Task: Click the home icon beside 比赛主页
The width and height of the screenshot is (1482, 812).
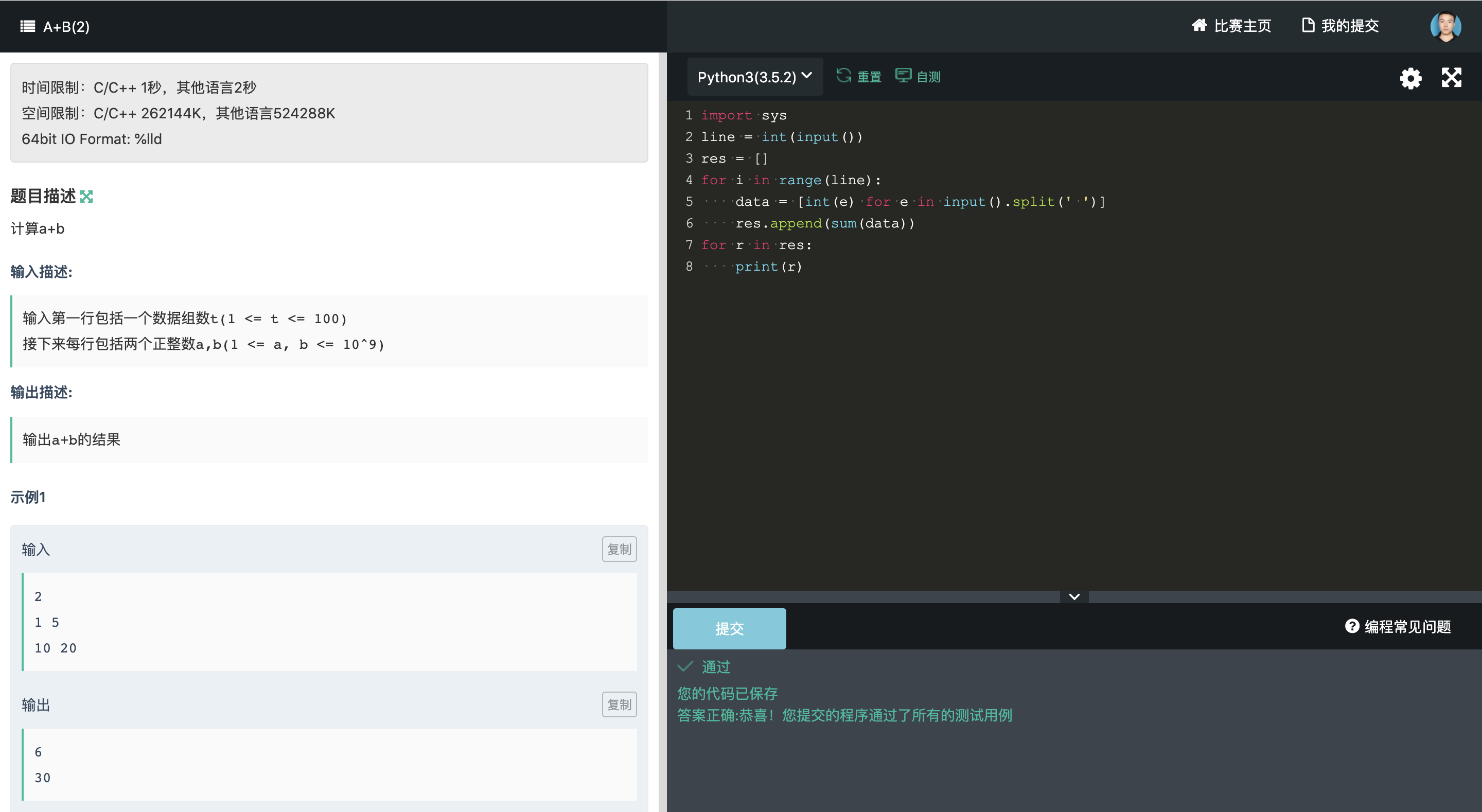Action: [1199, 25]
